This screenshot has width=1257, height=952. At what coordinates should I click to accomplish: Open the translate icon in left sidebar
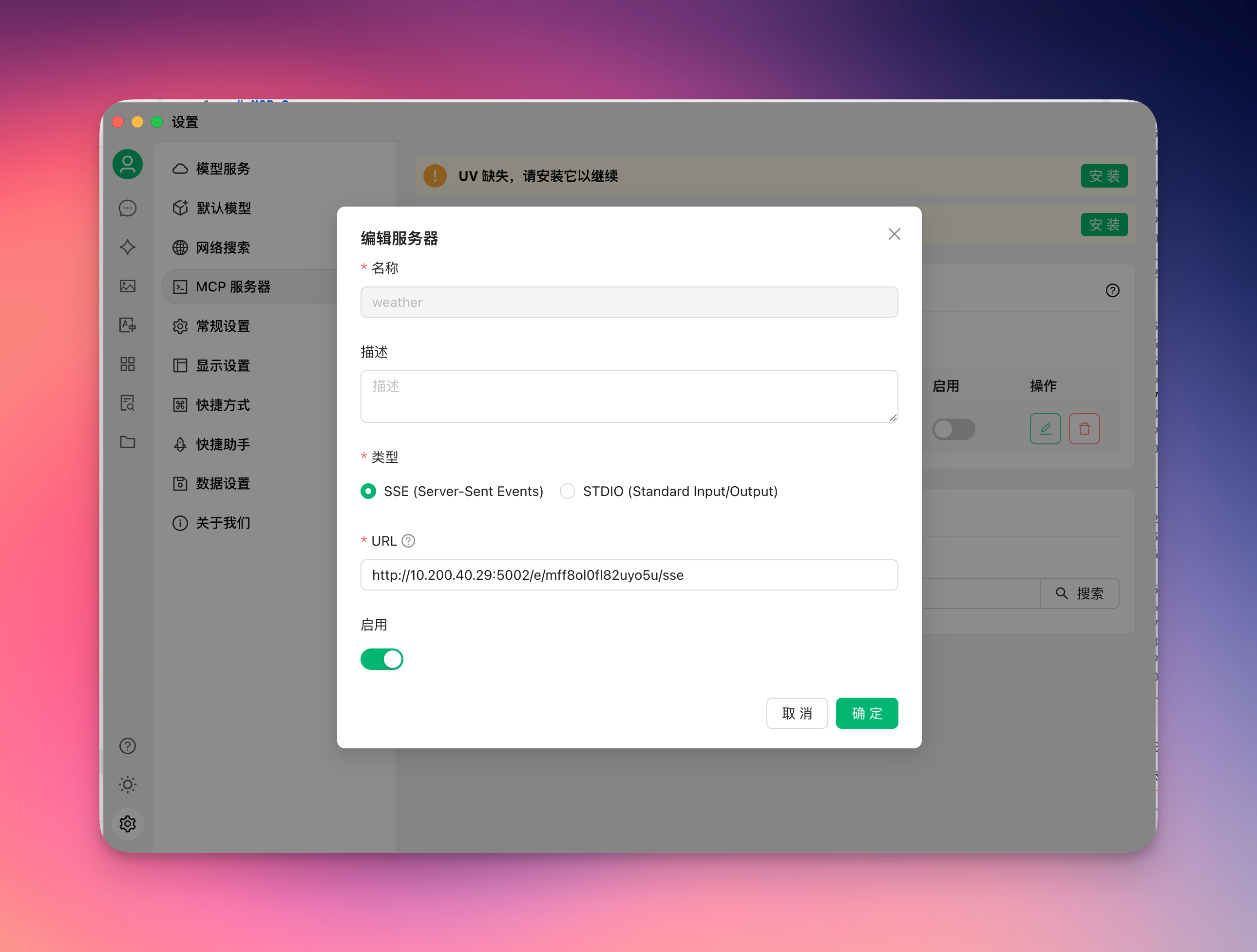point(127,325)
